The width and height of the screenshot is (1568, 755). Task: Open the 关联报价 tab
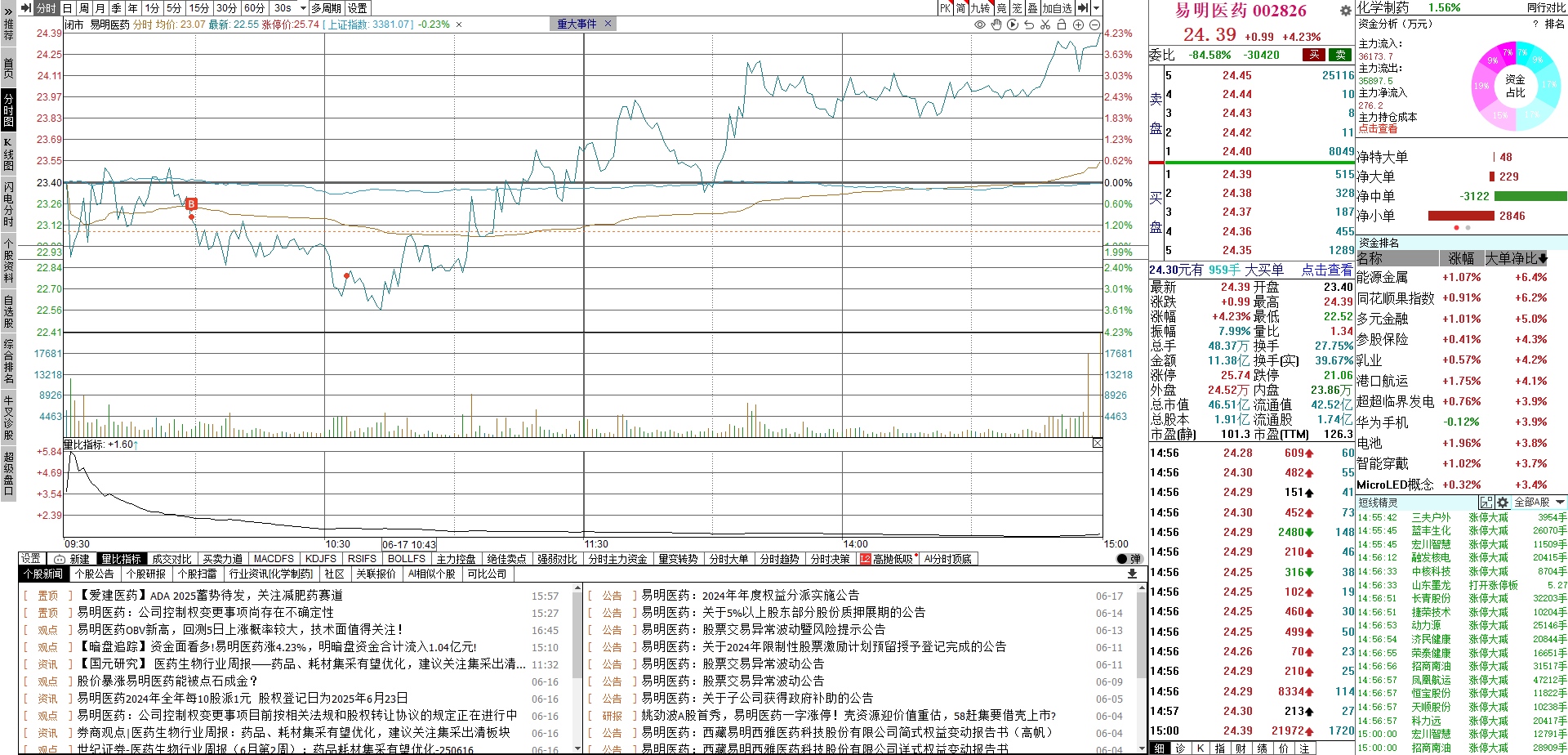[x=376, y=574]
